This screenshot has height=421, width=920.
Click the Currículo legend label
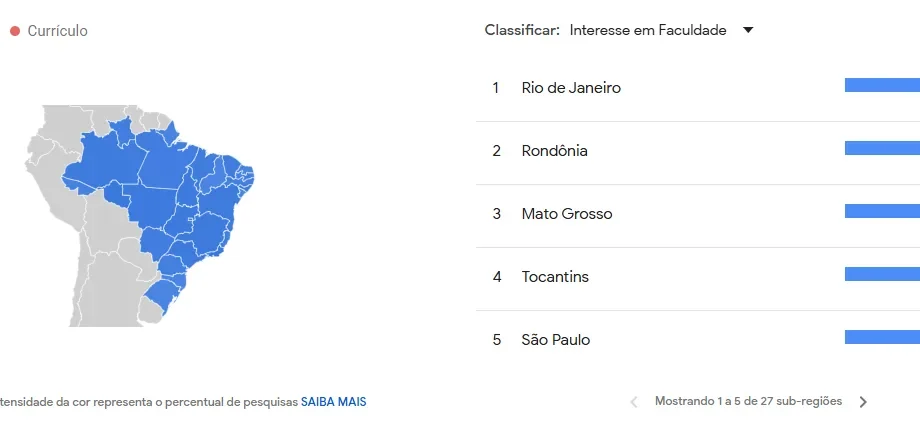click(x=58, y=30)
